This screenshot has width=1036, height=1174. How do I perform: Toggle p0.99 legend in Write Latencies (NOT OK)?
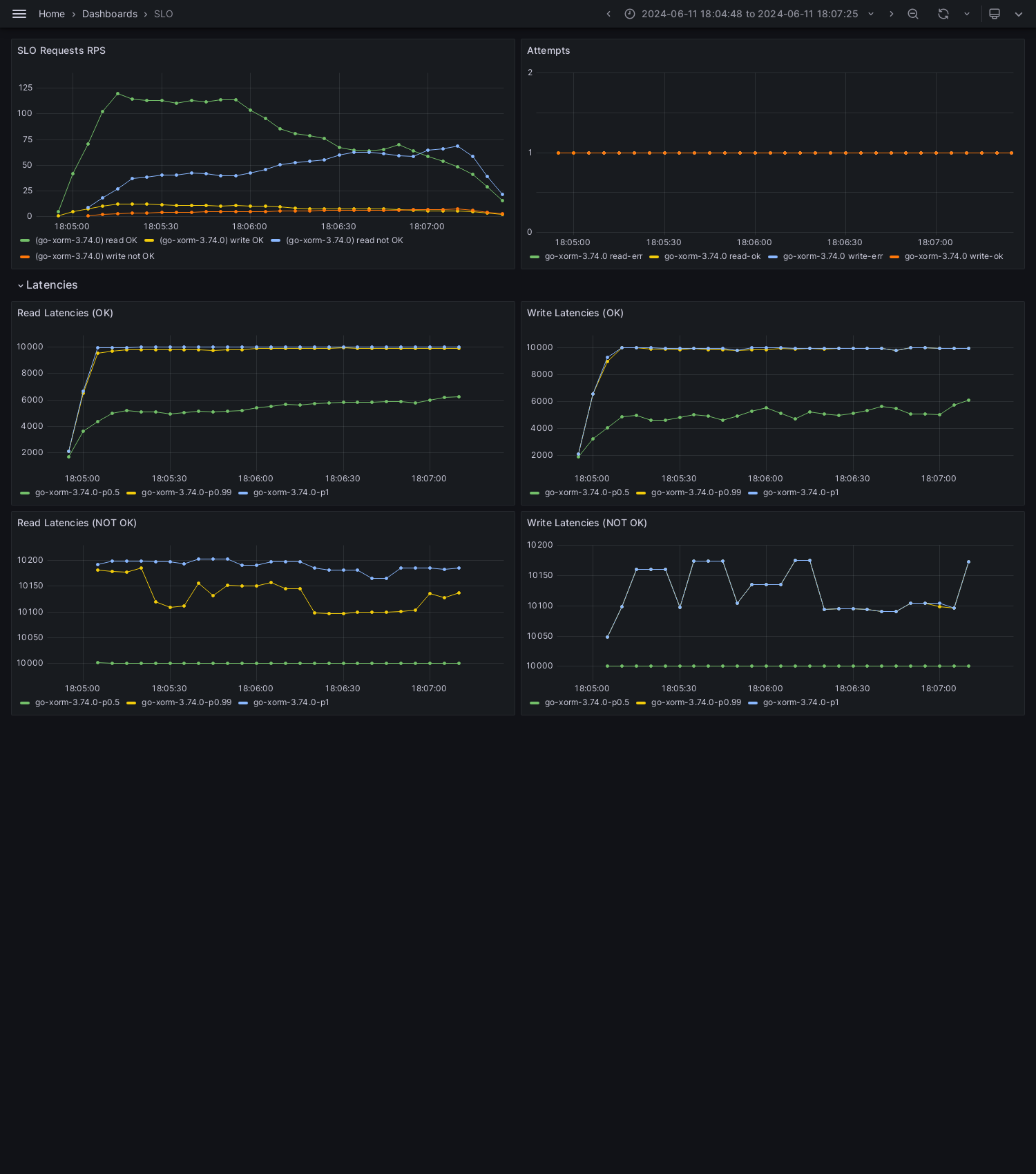tap(696, 702)
